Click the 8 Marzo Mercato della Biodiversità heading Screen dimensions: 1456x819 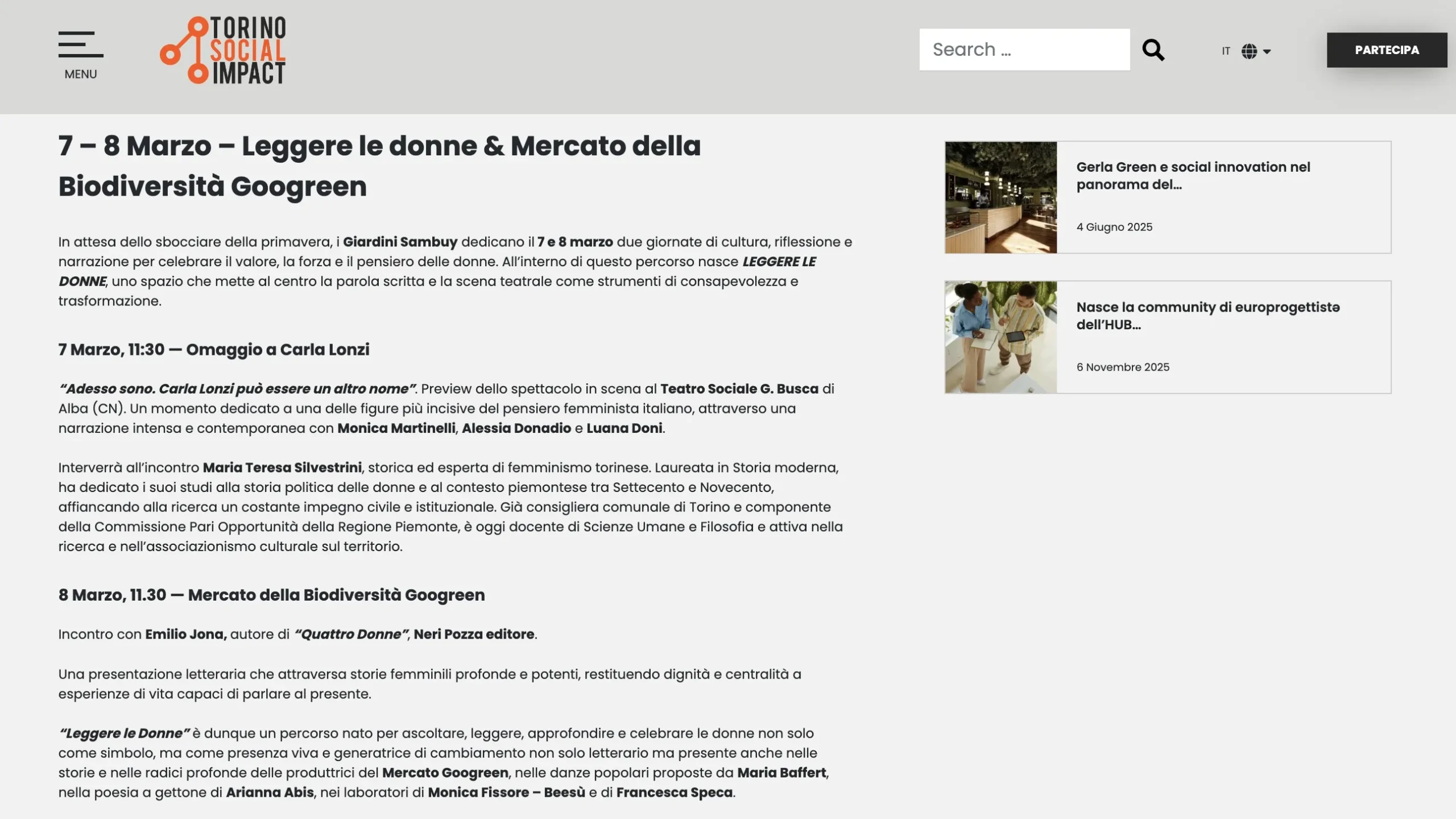[x=271, y=595]
